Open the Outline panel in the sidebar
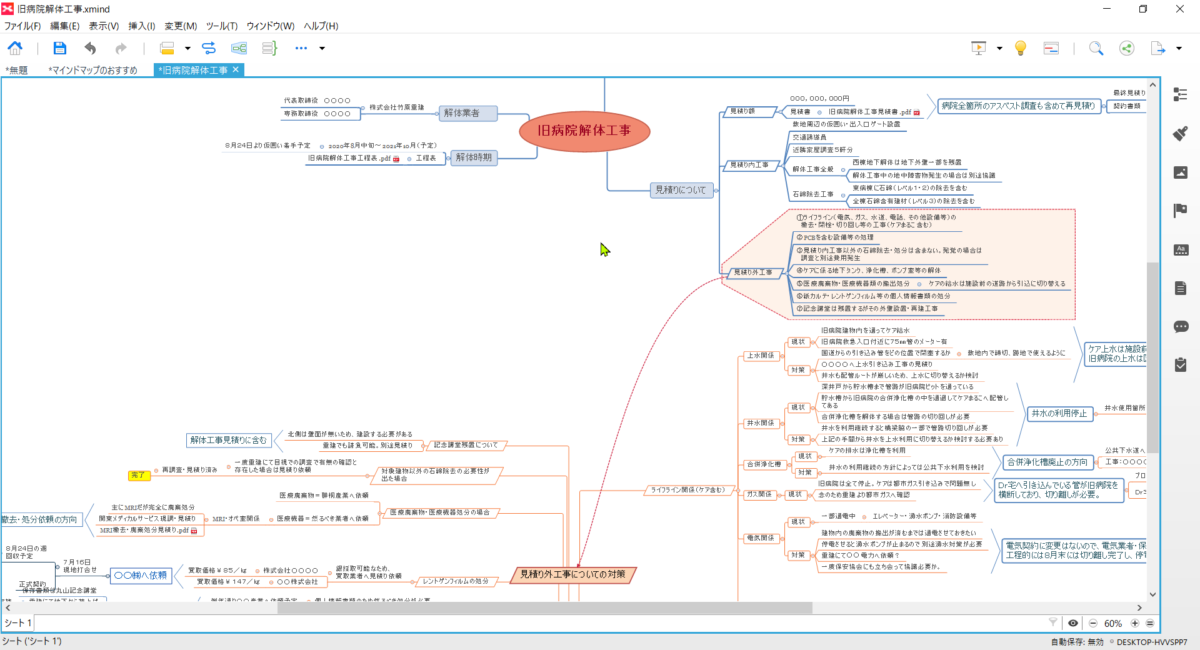This screenshot has width=1200, height=650. (x=1180, y=95)
